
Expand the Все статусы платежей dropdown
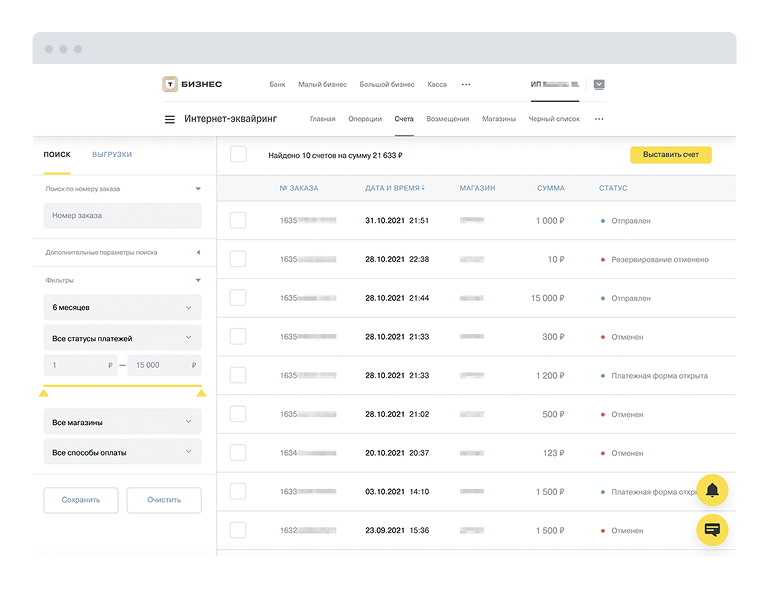click(x=122, y=338)
